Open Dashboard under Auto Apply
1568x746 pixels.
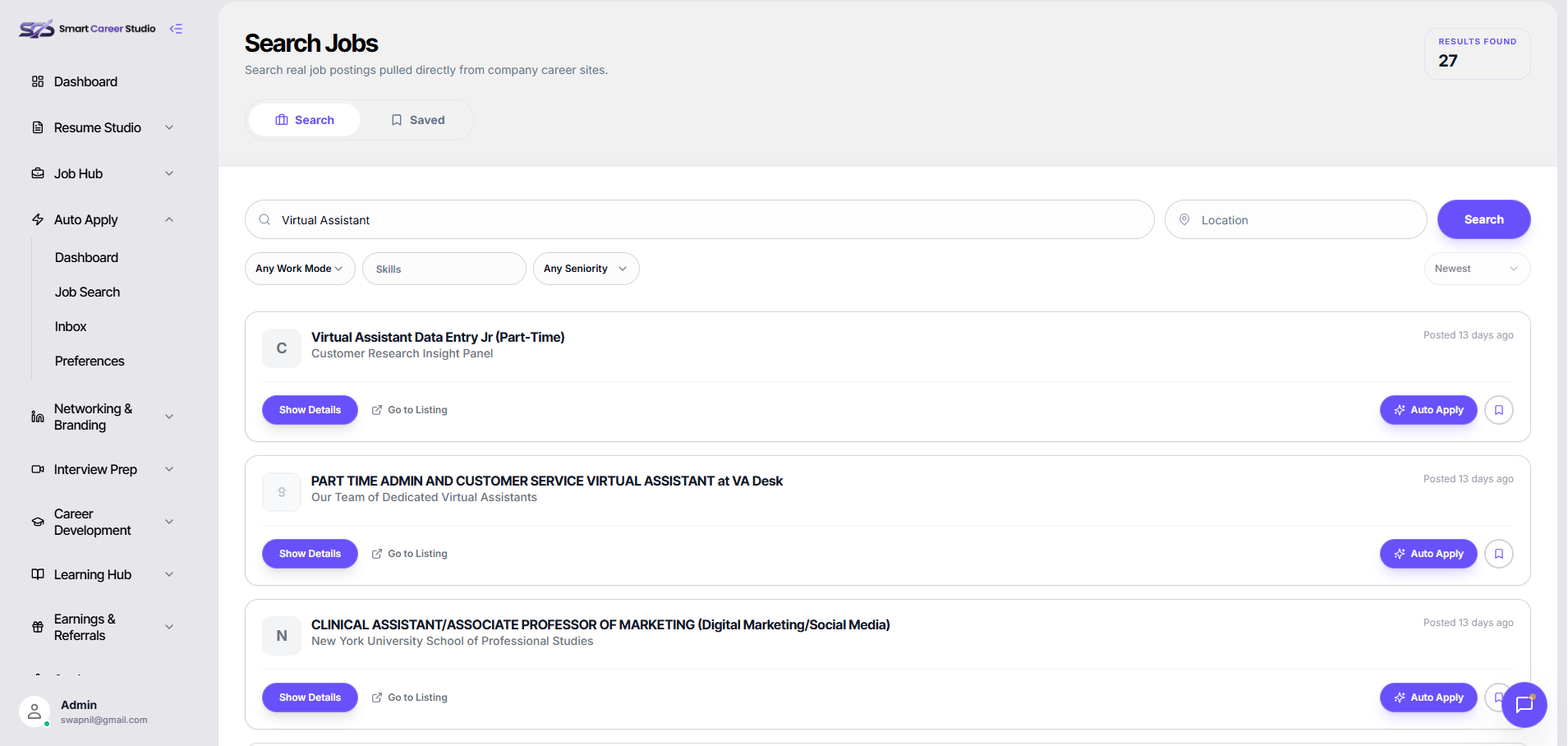pyautogui.click(x=86, y=257)
